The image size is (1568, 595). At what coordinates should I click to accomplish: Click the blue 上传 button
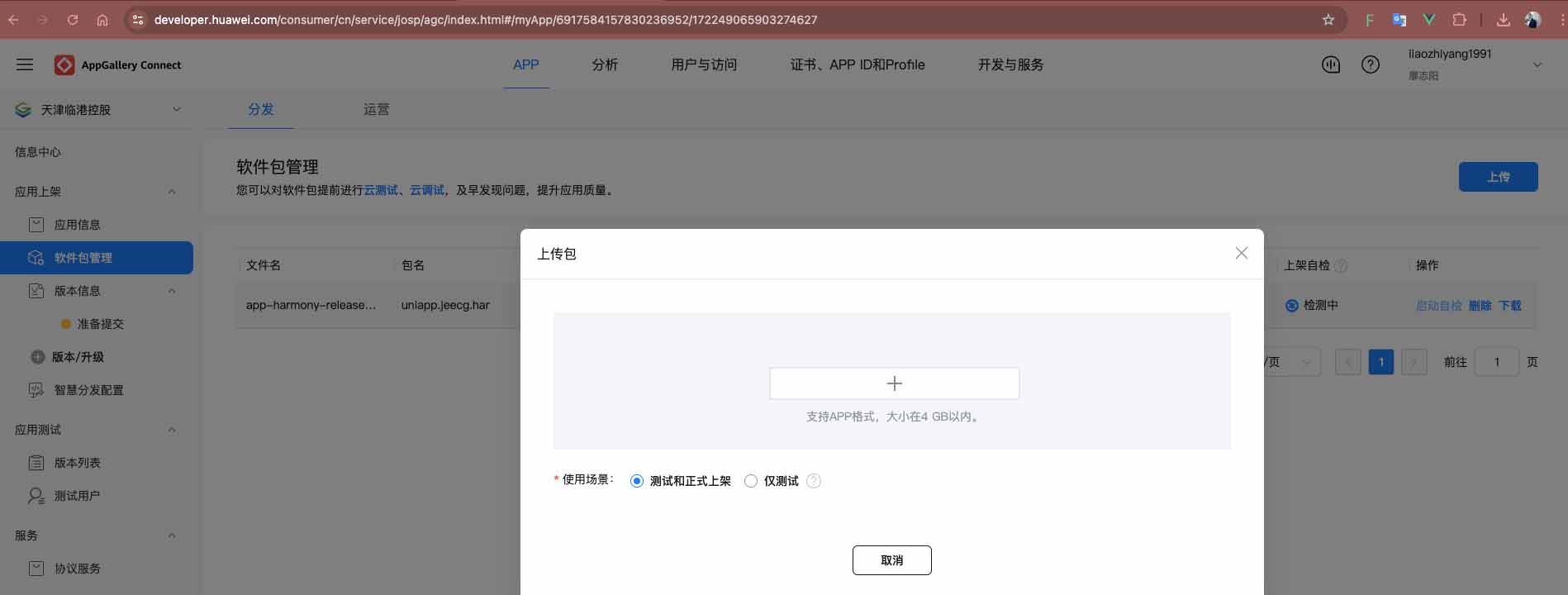pyautogui.click(x=1499, y=177)
